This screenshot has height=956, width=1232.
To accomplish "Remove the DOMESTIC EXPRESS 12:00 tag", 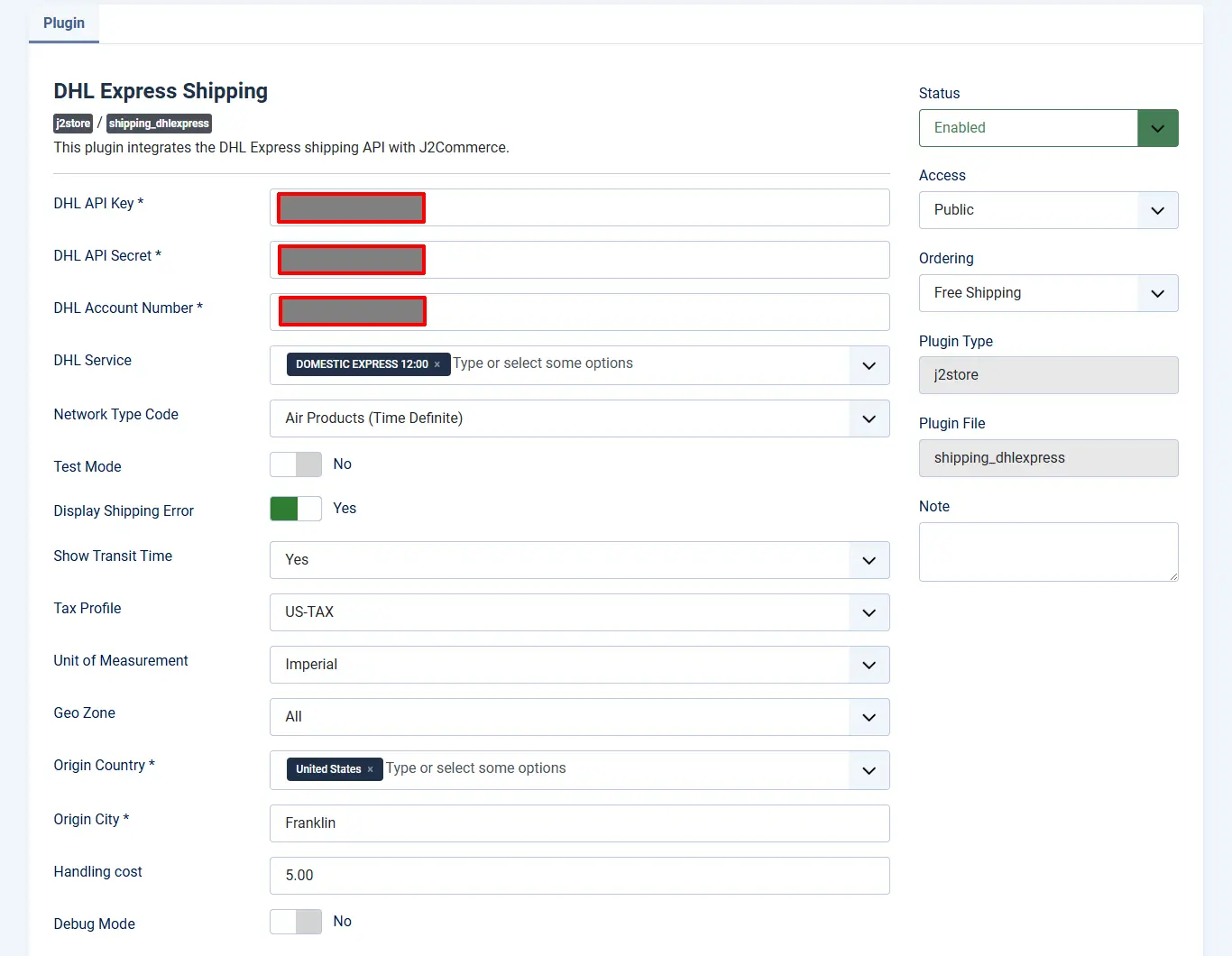I will point(437,364).
